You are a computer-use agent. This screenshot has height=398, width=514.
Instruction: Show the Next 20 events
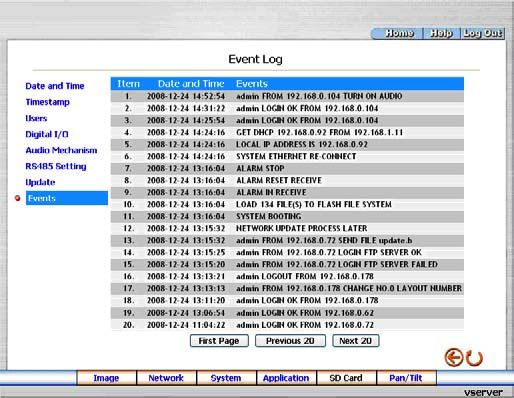pyautogui.click(x=355, y=341)
